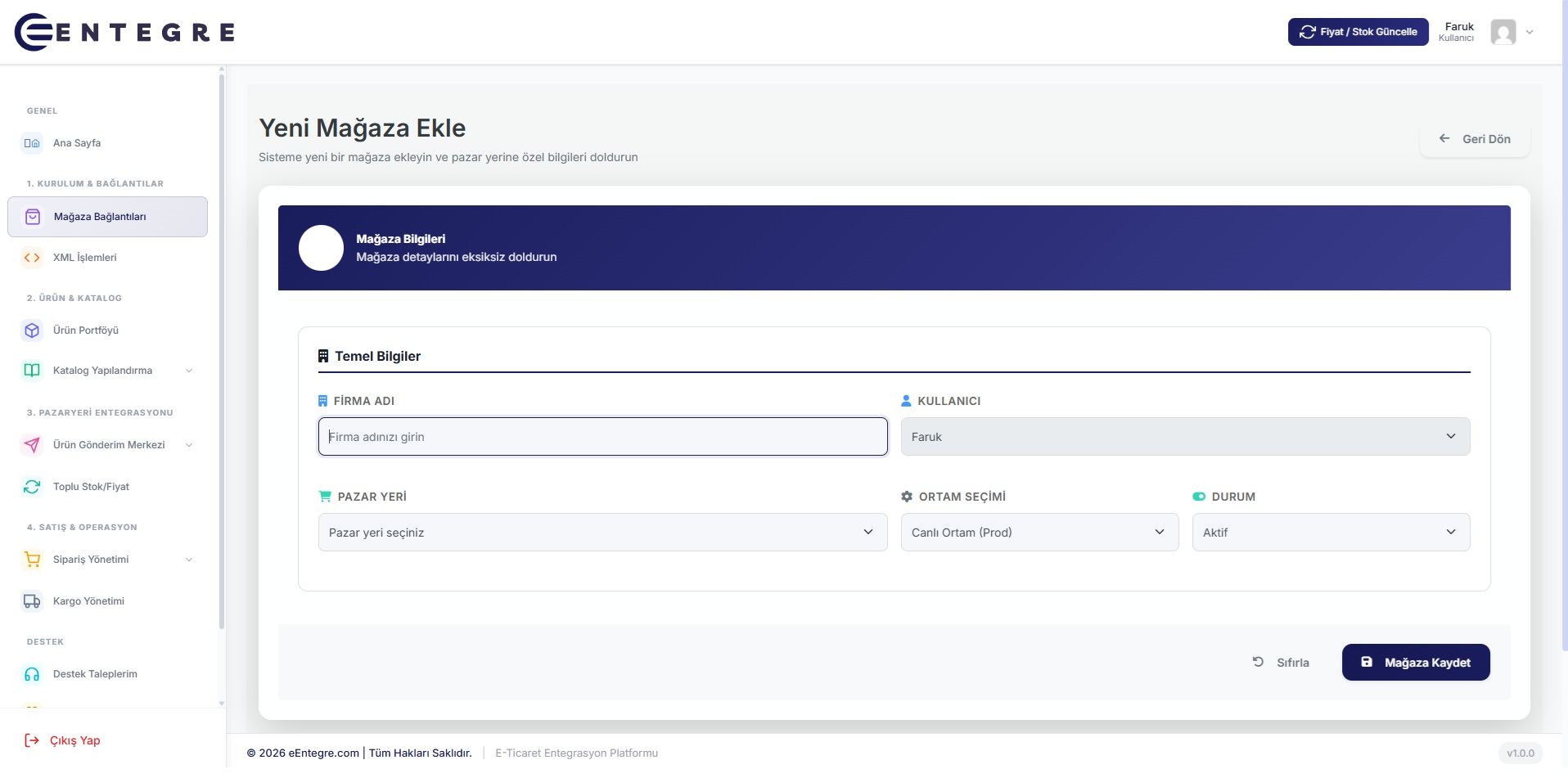Open the Kullanıcı dropdown showing Faruk
Screen dimensions: 1568x778
(1185, 437)
